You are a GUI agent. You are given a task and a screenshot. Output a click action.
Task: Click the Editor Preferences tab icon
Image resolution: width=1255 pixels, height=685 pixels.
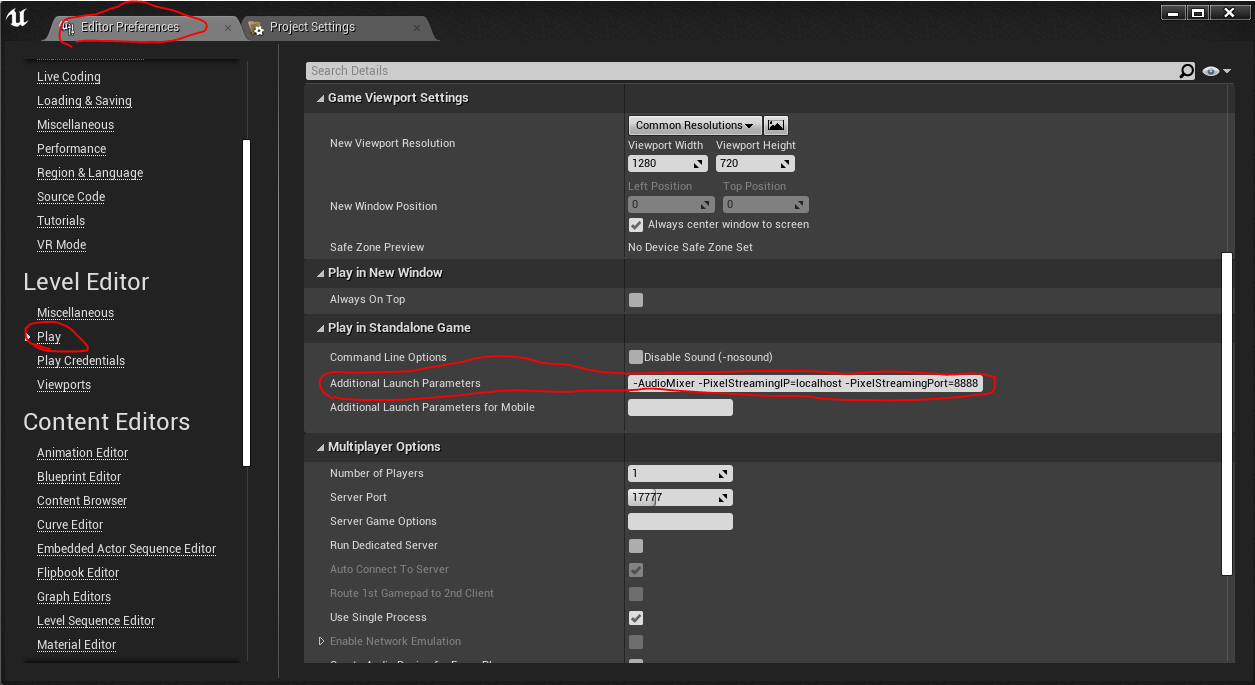coord(69,27)
